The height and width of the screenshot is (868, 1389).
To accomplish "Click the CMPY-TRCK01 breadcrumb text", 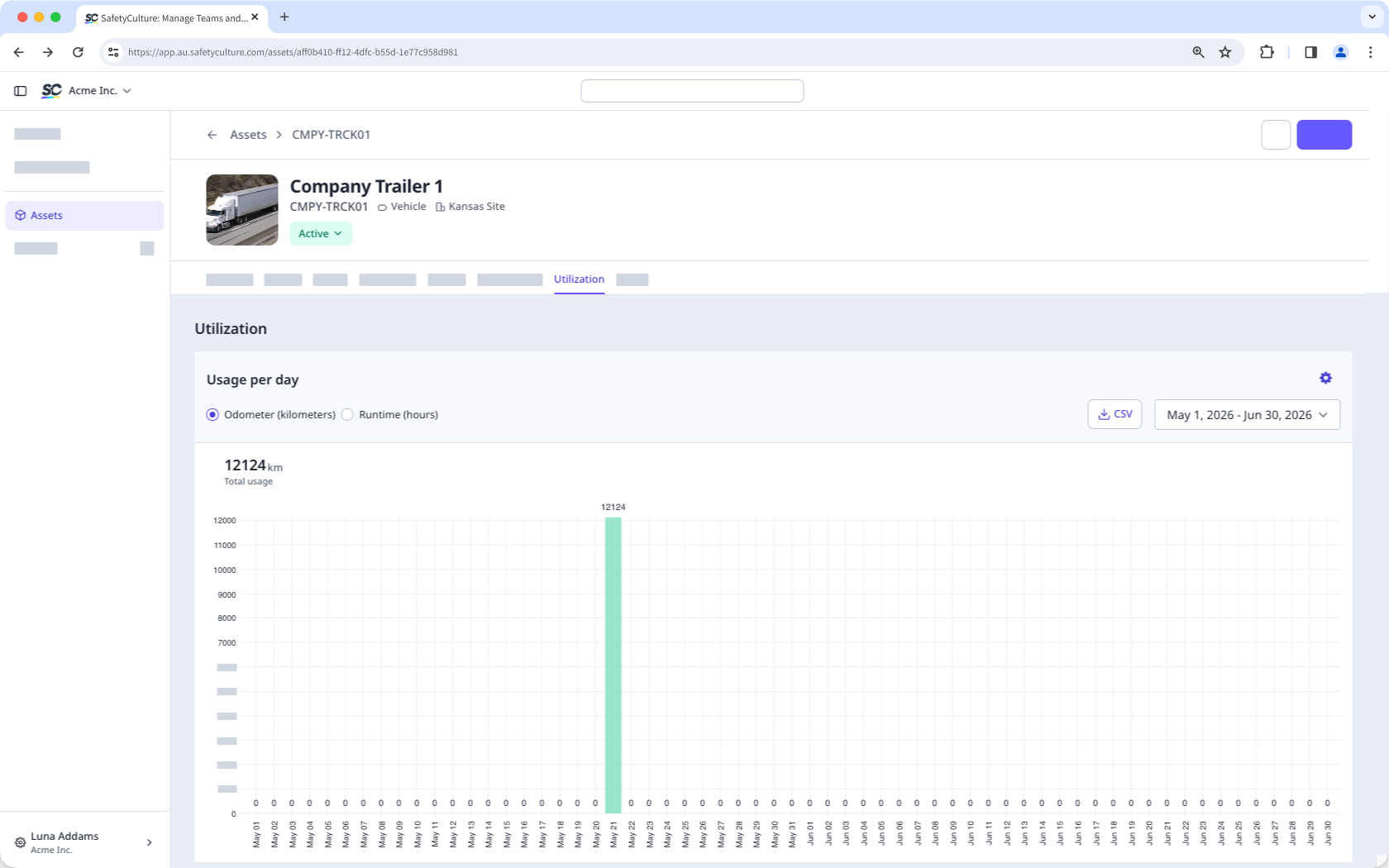I will click(331, 135).
